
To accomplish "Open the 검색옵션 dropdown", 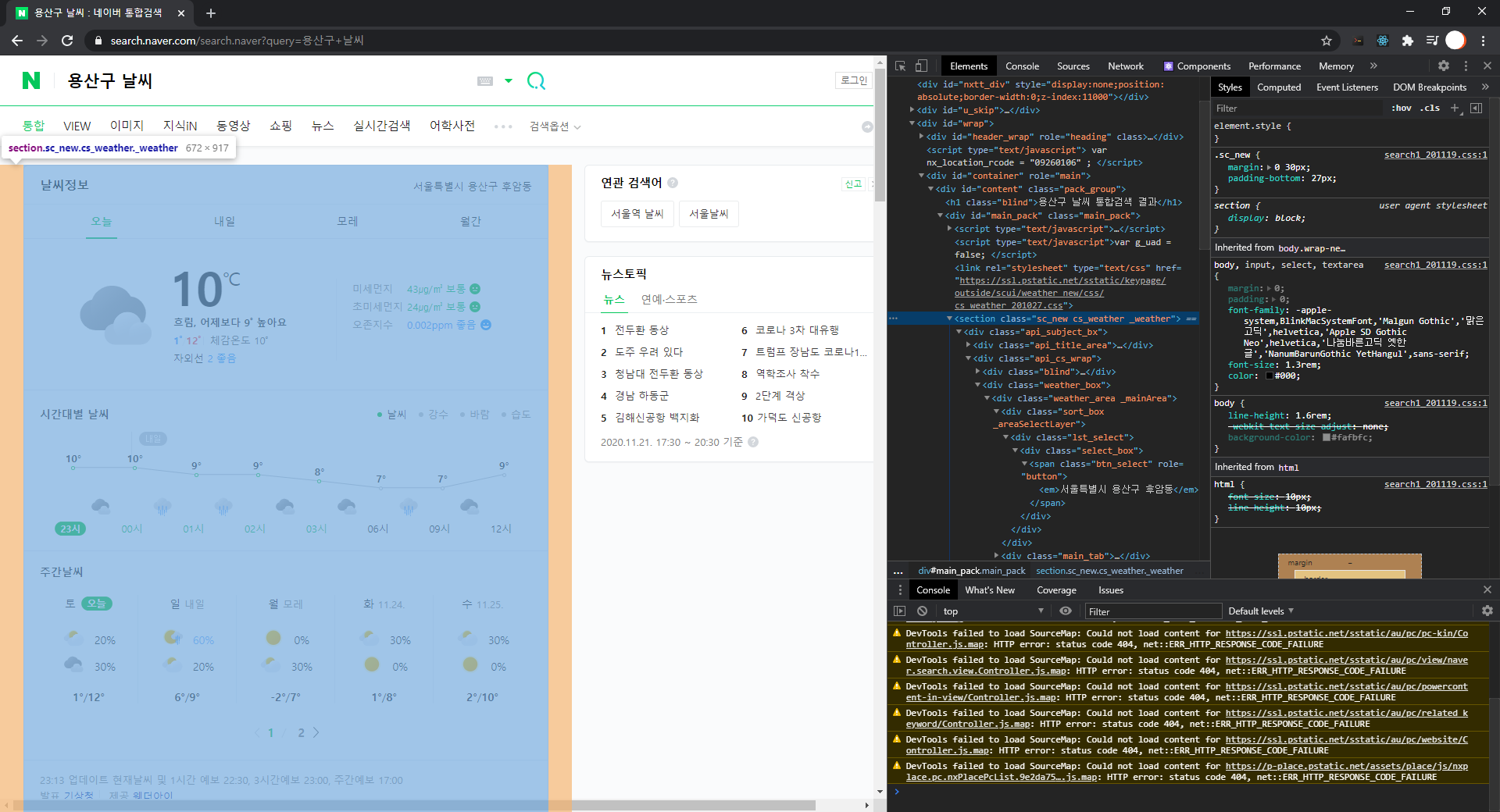I will click(555, 126).
